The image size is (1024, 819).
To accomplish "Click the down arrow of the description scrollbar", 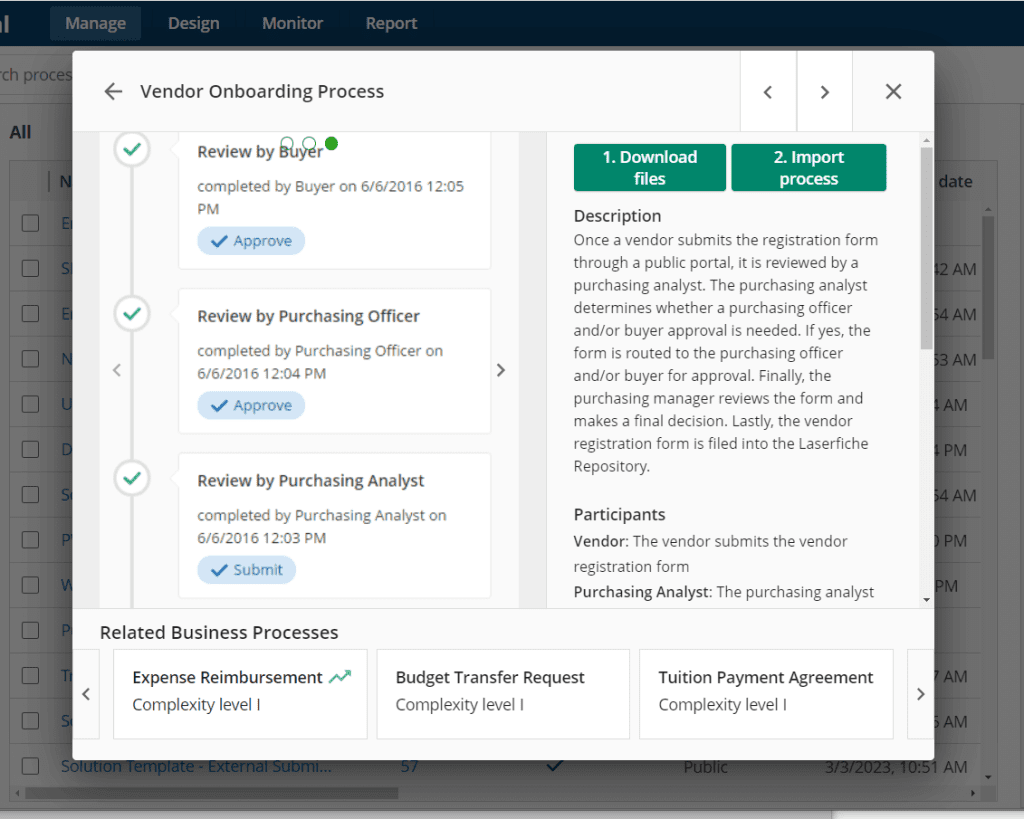I will (x=926, y=600).
